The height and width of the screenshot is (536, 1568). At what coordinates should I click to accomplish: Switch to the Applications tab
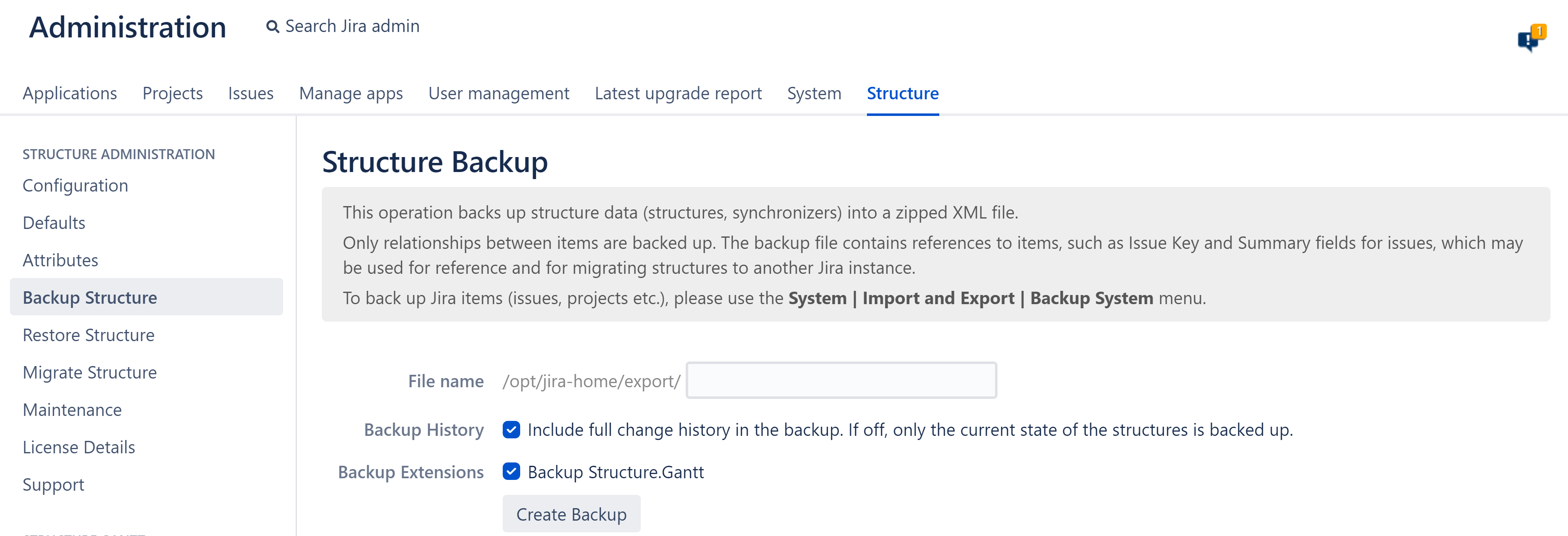70,93
